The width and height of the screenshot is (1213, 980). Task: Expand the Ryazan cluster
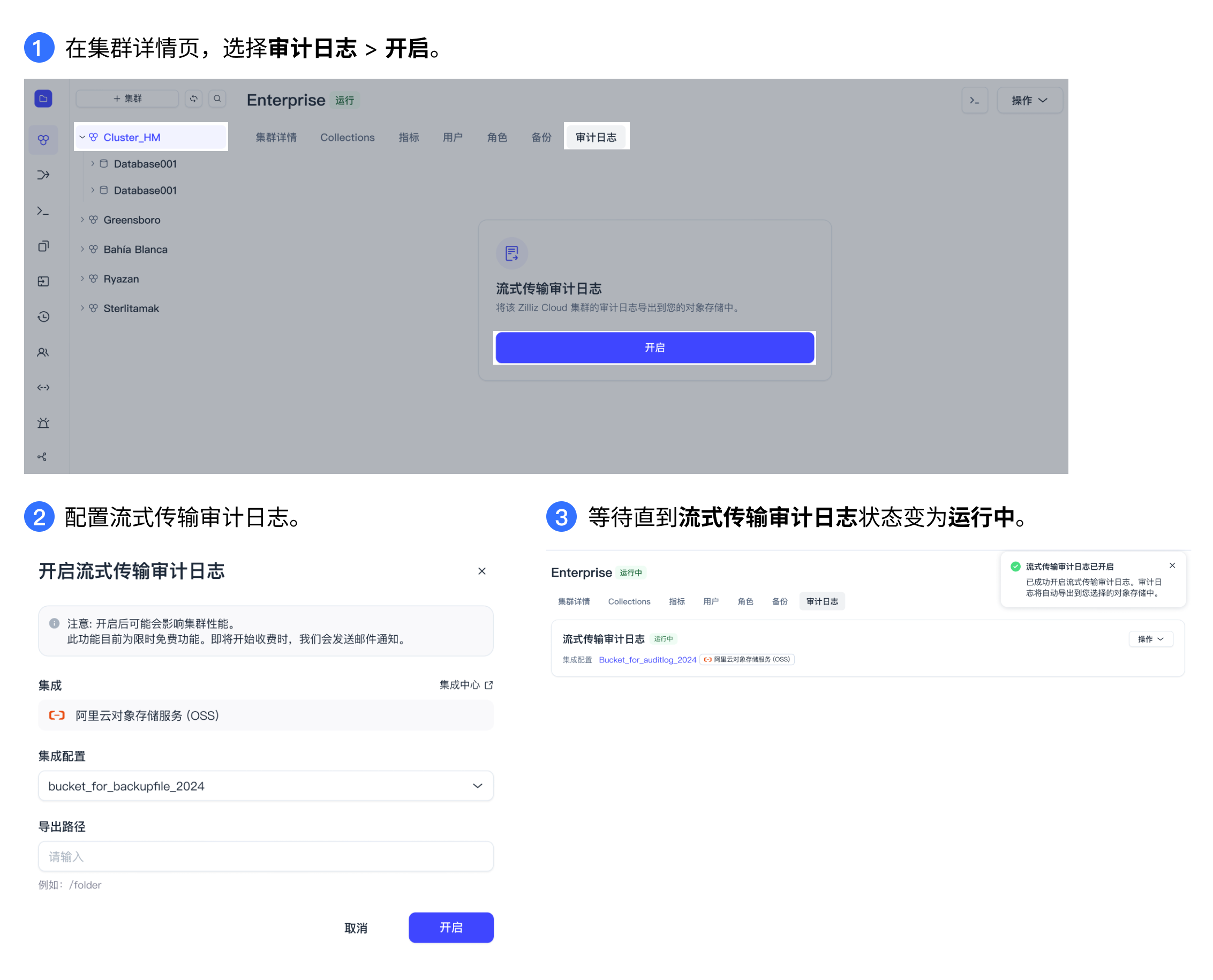(82, 278)
